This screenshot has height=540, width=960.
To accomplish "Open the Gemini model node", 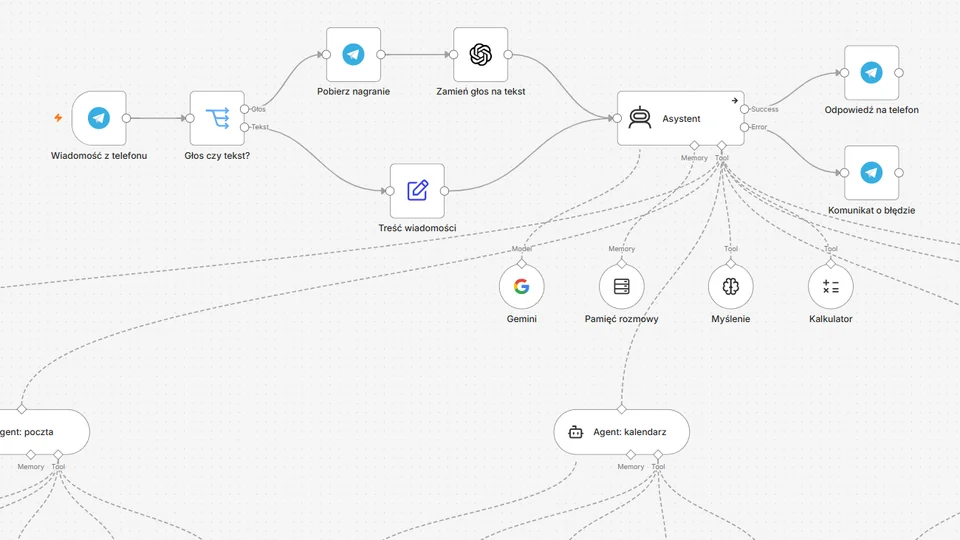I will (522, 287).
